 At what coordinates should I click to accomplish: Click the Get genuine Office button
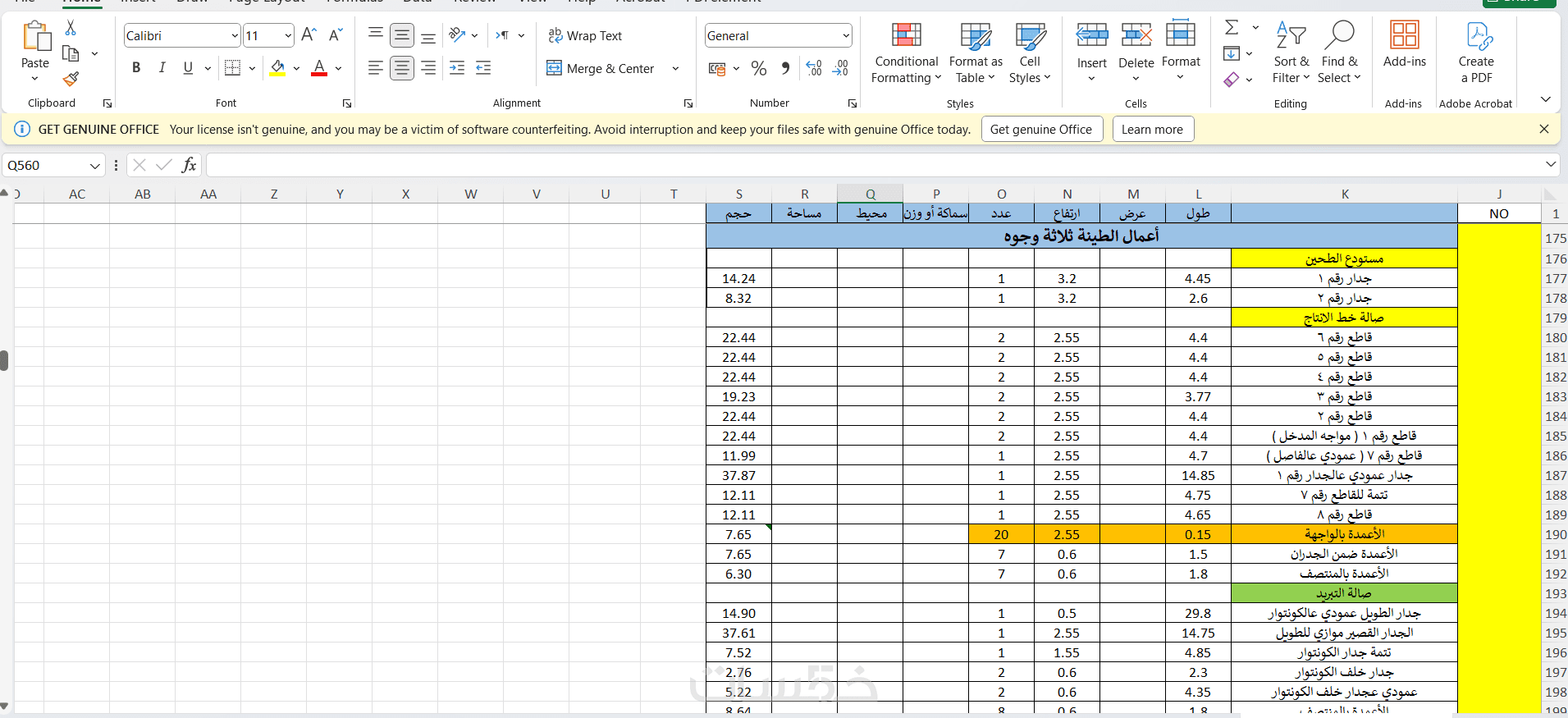(x=1041, y=130)
